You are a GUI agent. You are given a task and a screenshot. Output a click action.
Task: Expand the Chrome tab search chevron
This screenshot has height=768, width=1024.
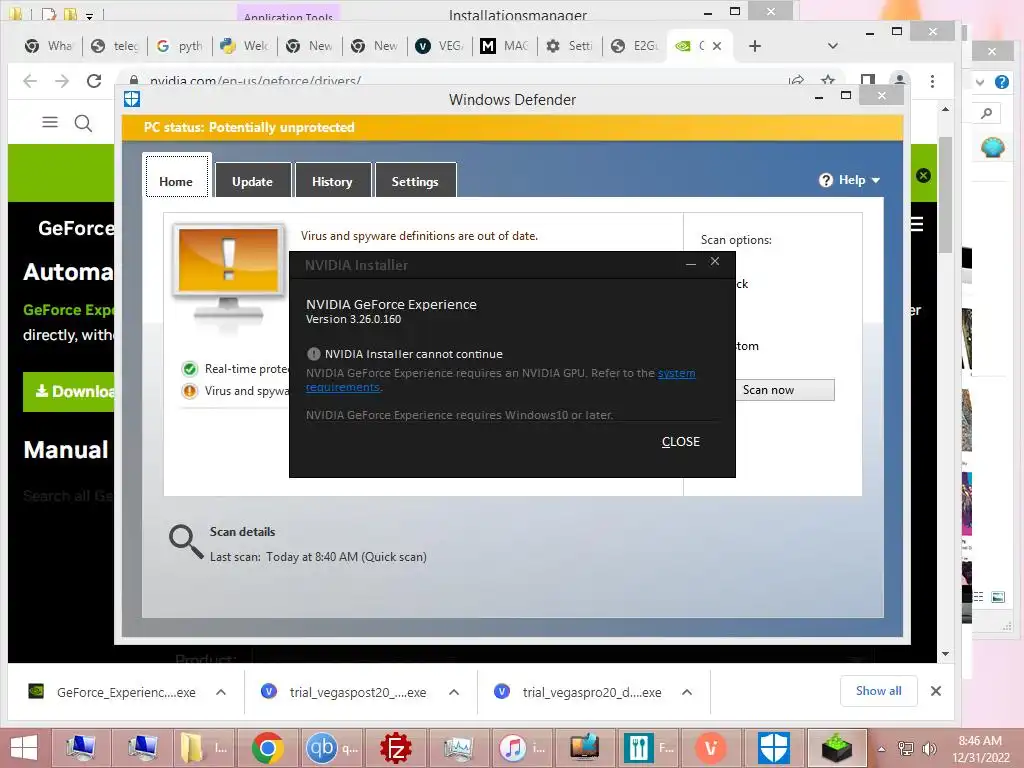833,46
